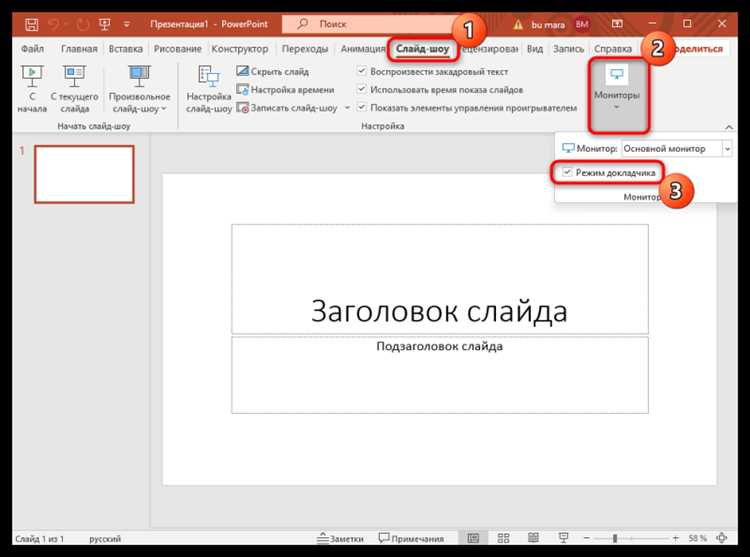Switch to Slide Sorter view icon
The image size is (750, 557).
tap(503, 538)
